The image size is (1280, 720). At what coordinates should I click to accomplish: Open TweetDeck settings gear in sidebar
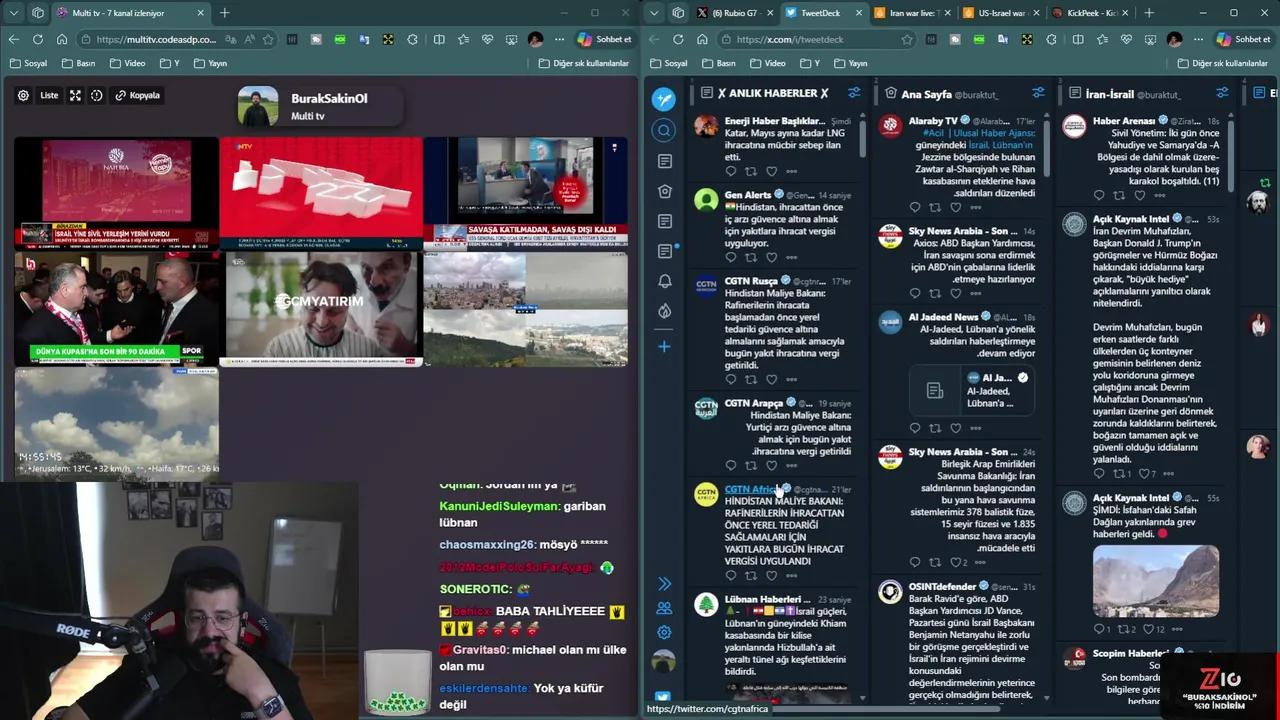(x=664, y=632)
